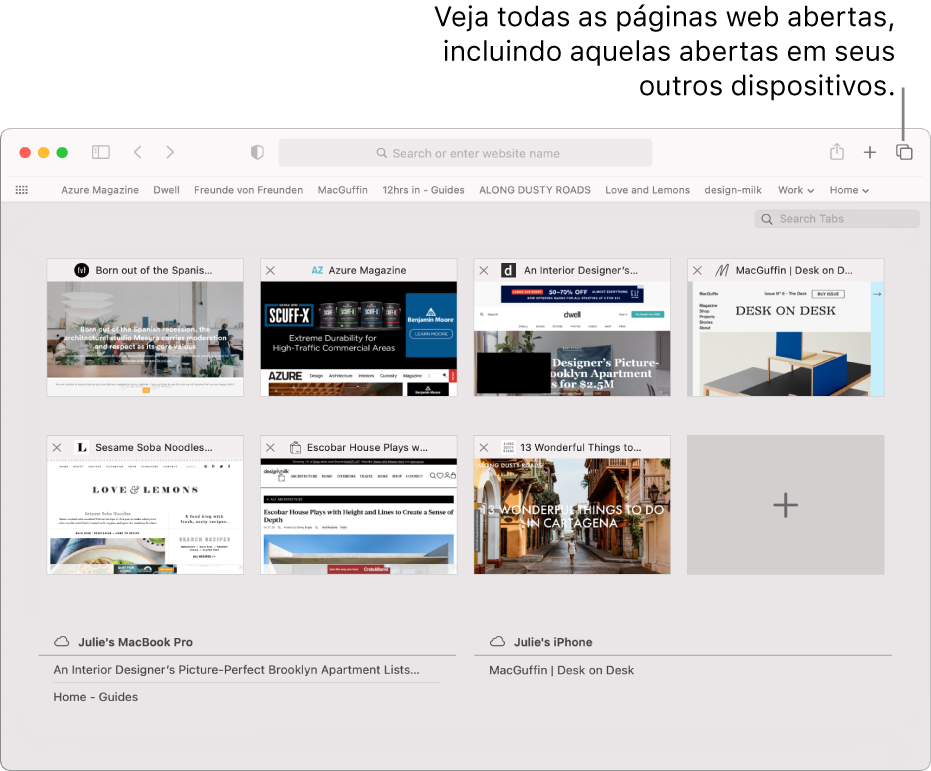Close the 13 Wonderful Things tab
The width and height of the screenshot is (931, 771).
coord(484,448)
